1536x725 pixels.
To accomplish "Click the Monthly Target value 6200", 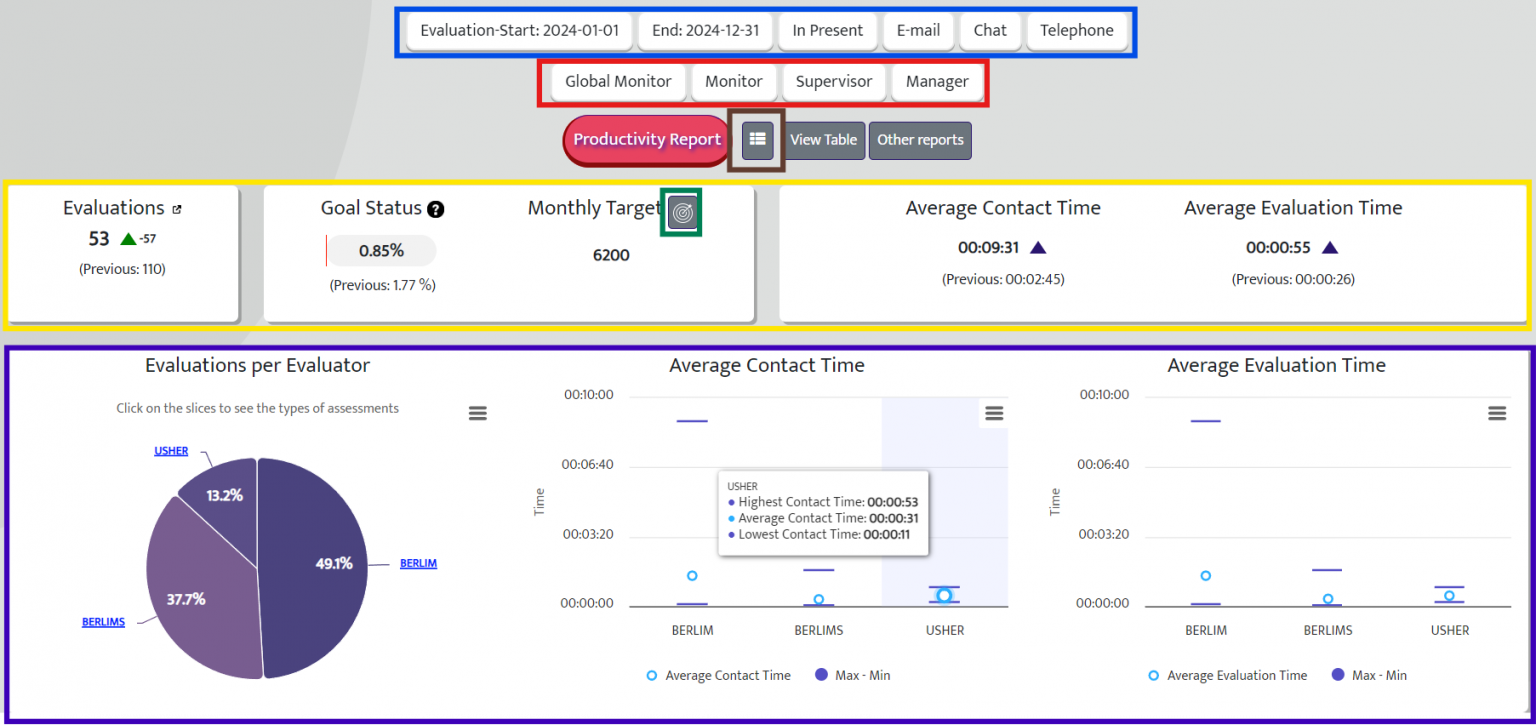I will (611, 255).
